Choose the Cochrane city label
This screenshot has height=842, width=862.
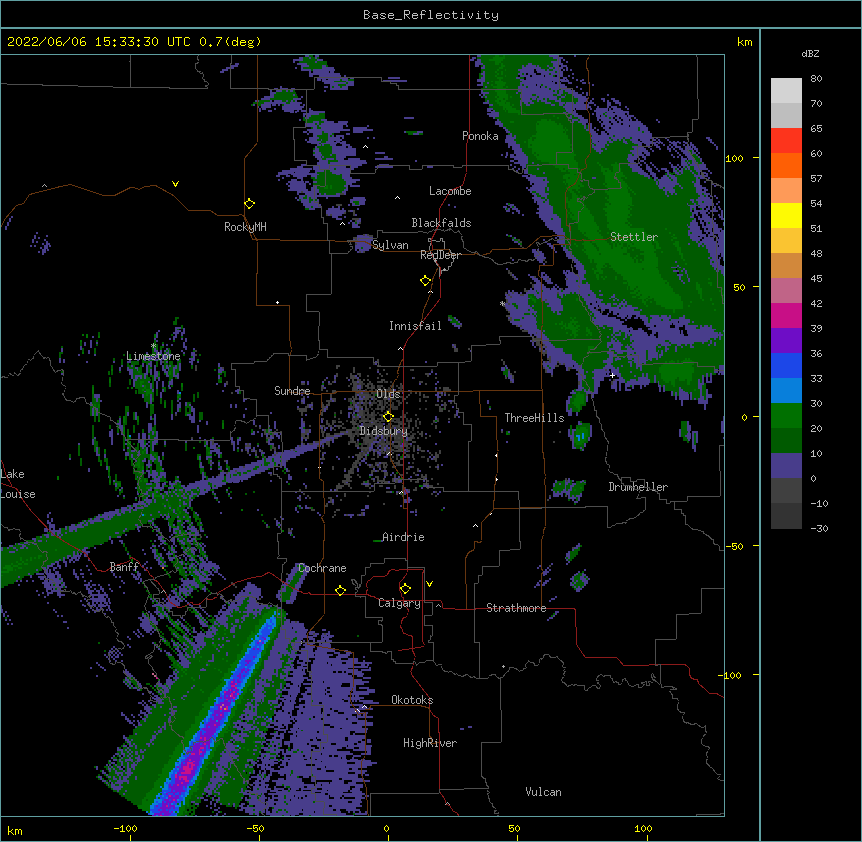322,568
